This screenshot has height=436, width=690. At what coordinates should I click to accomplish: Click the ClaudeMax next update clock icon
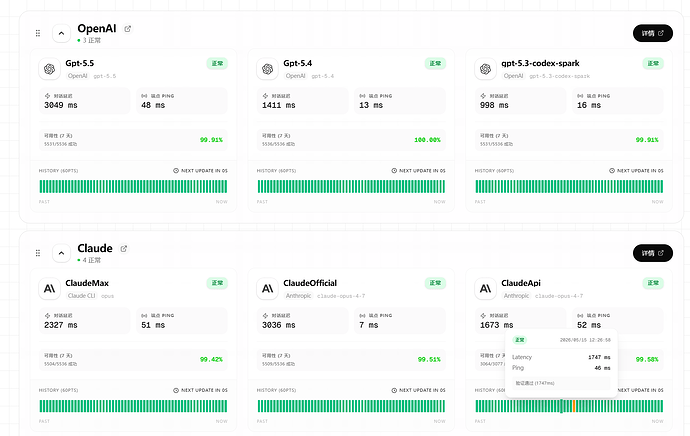tap(176, 390)
